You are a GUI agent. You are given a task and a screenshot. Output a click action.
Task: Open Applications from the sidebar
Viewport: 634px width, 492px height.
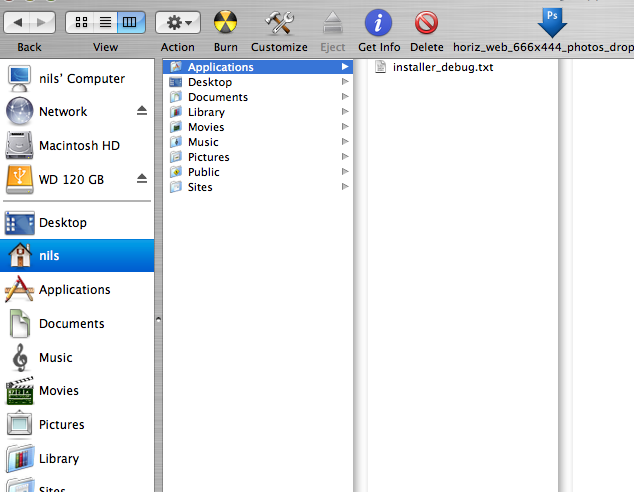pos(77,289)
